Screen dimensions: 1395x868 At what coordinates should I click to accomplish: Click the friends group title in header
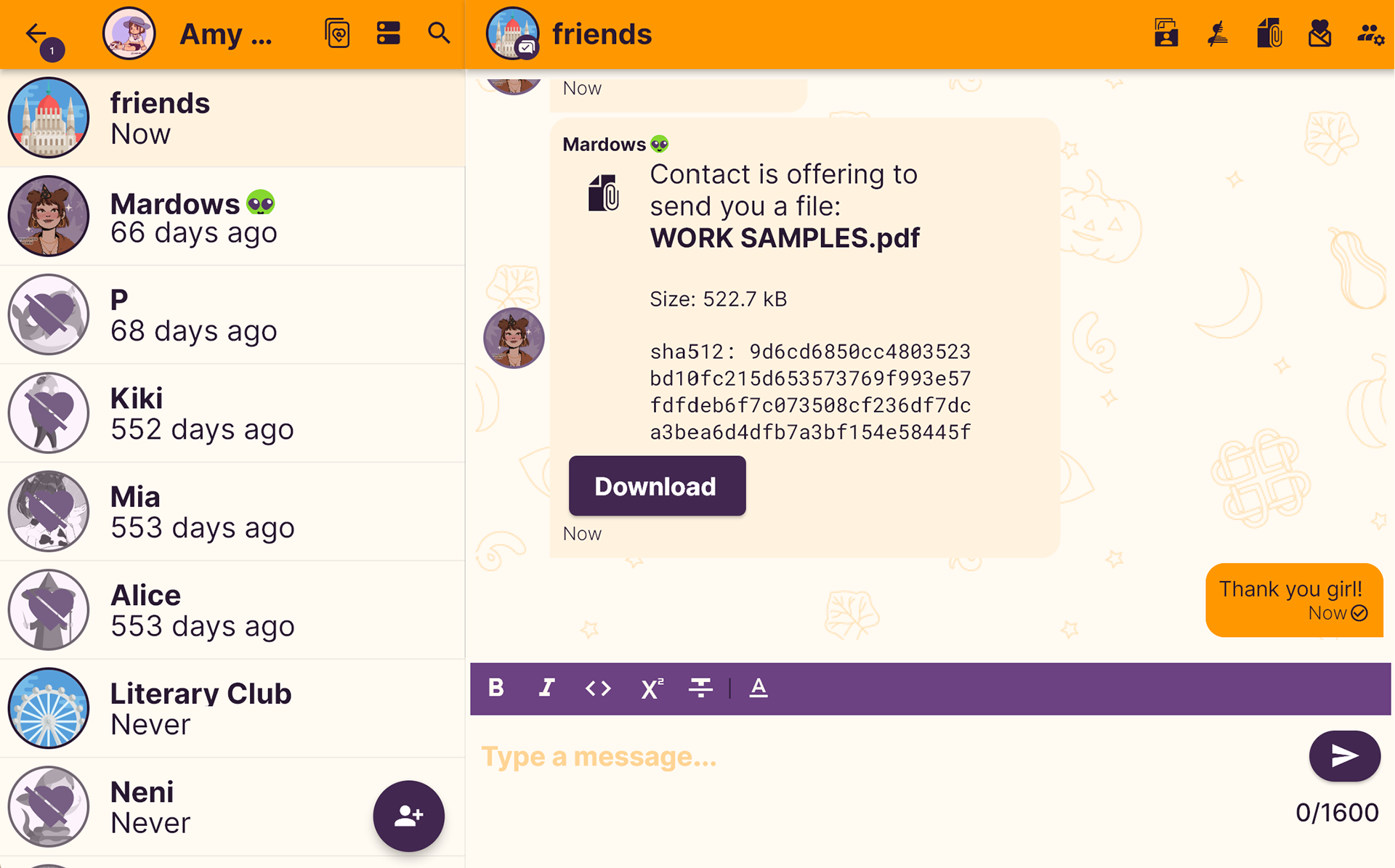pos(602,34)
